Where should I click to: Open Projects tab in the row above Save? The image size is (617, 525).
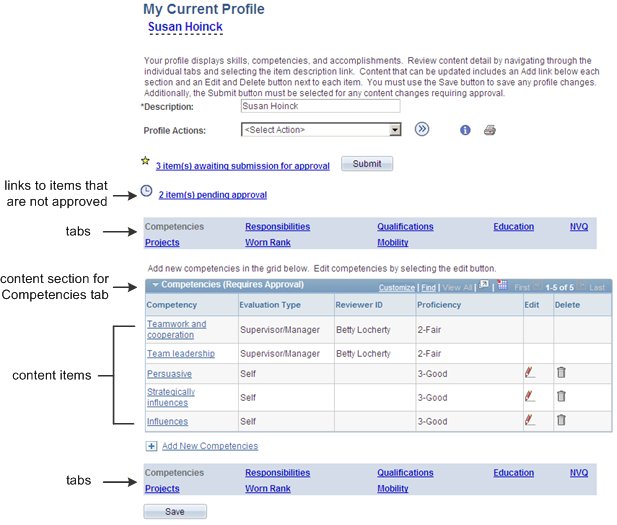click(x=162, y=488)
